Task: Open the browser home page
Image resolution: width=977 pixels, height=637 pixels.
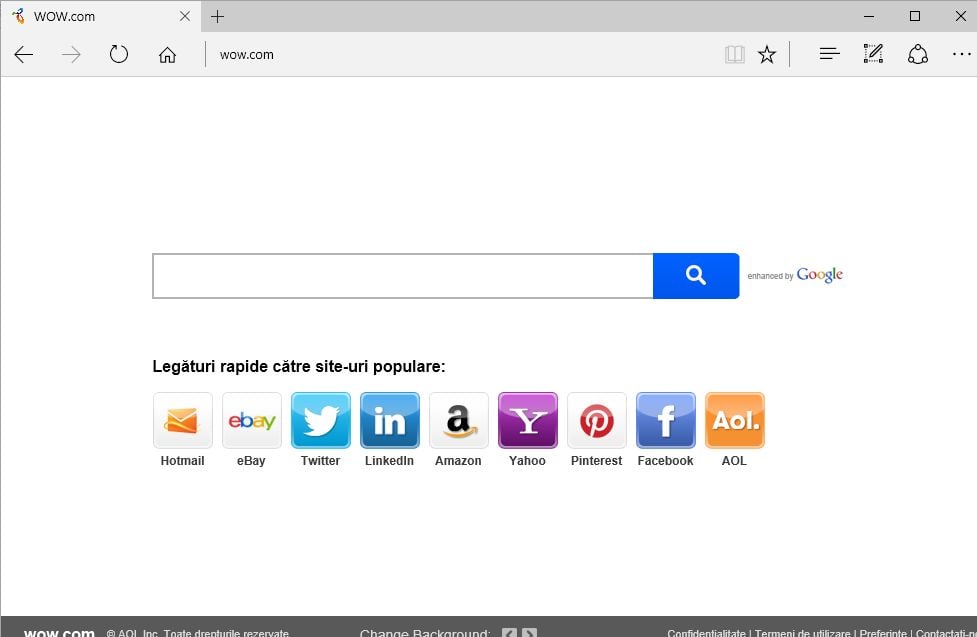Action: 167,55
